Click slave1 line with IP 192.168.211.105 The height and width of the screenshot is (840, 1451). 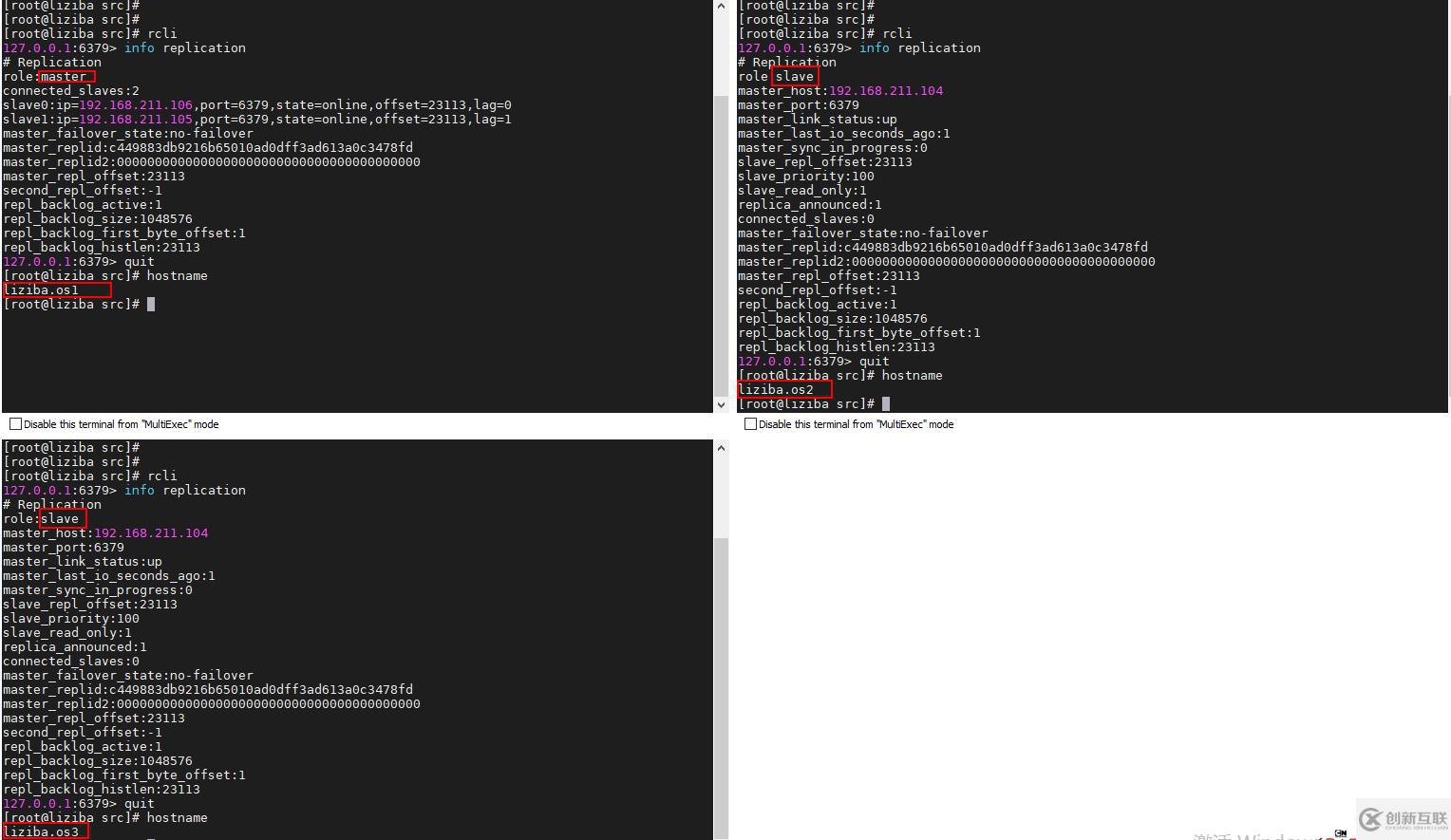(x=257, y=120)
